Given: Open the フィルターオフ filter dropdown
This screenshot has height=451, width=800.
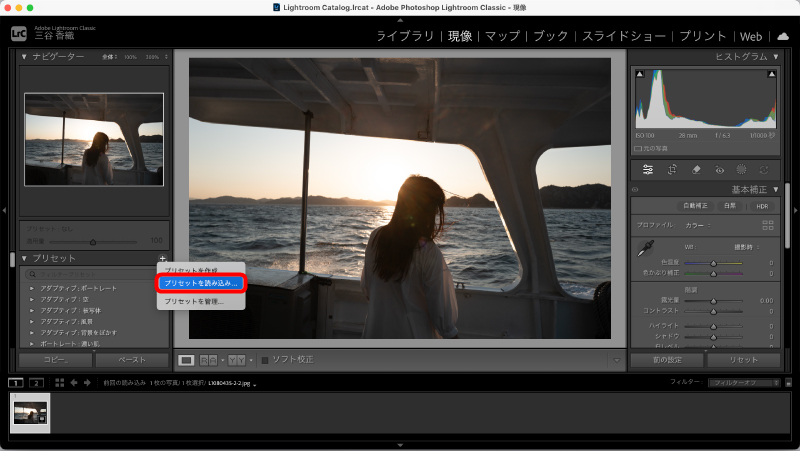Looking at the screenshot, I should [743, 383].
